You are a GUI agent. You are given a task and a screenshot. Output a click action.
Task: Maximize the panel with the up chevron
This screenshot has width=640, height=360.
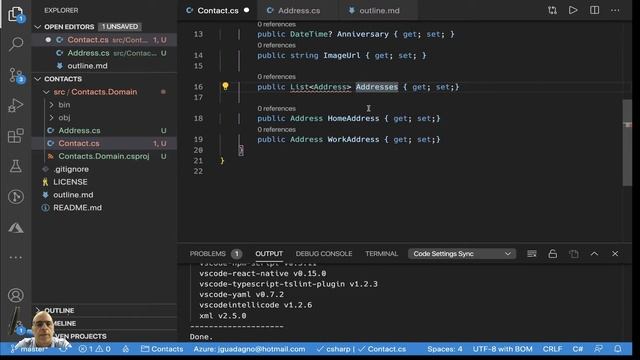coord(594,254)
